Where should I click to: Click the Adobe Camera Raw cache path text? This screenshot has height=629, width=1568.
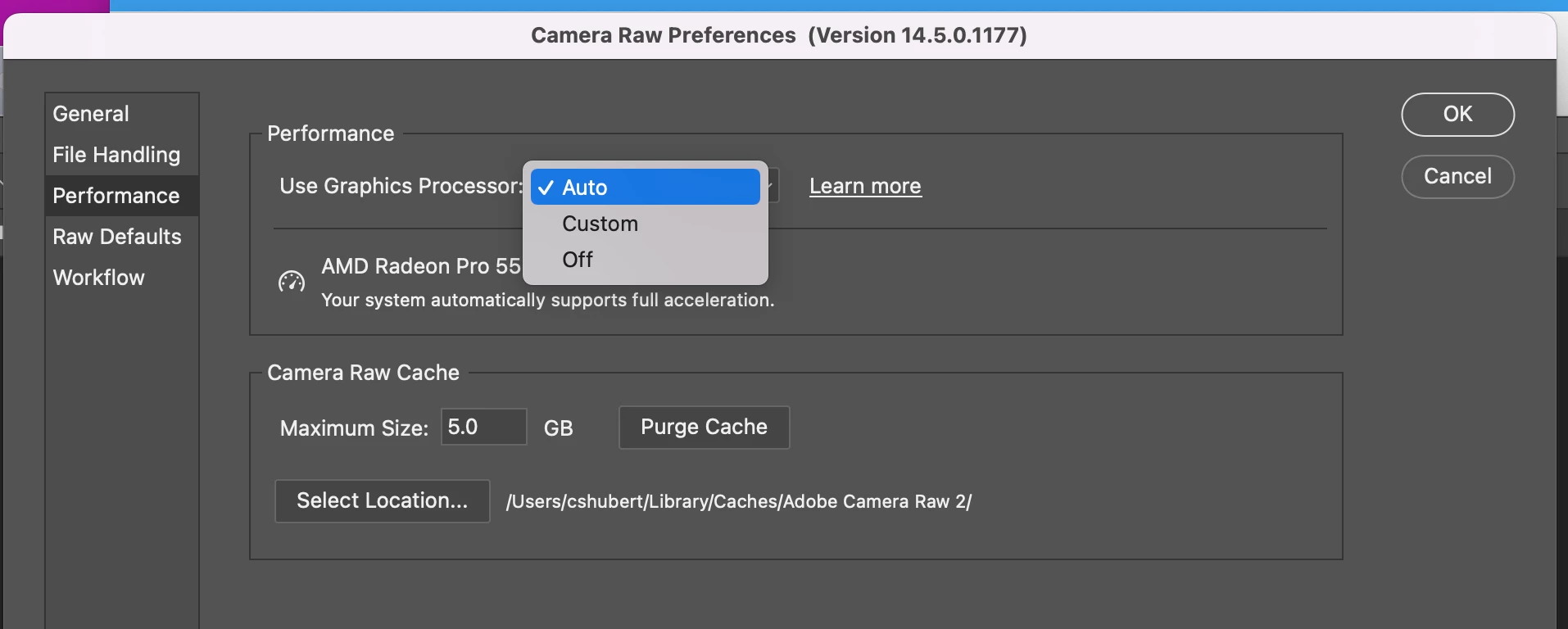tap(738, 501)
